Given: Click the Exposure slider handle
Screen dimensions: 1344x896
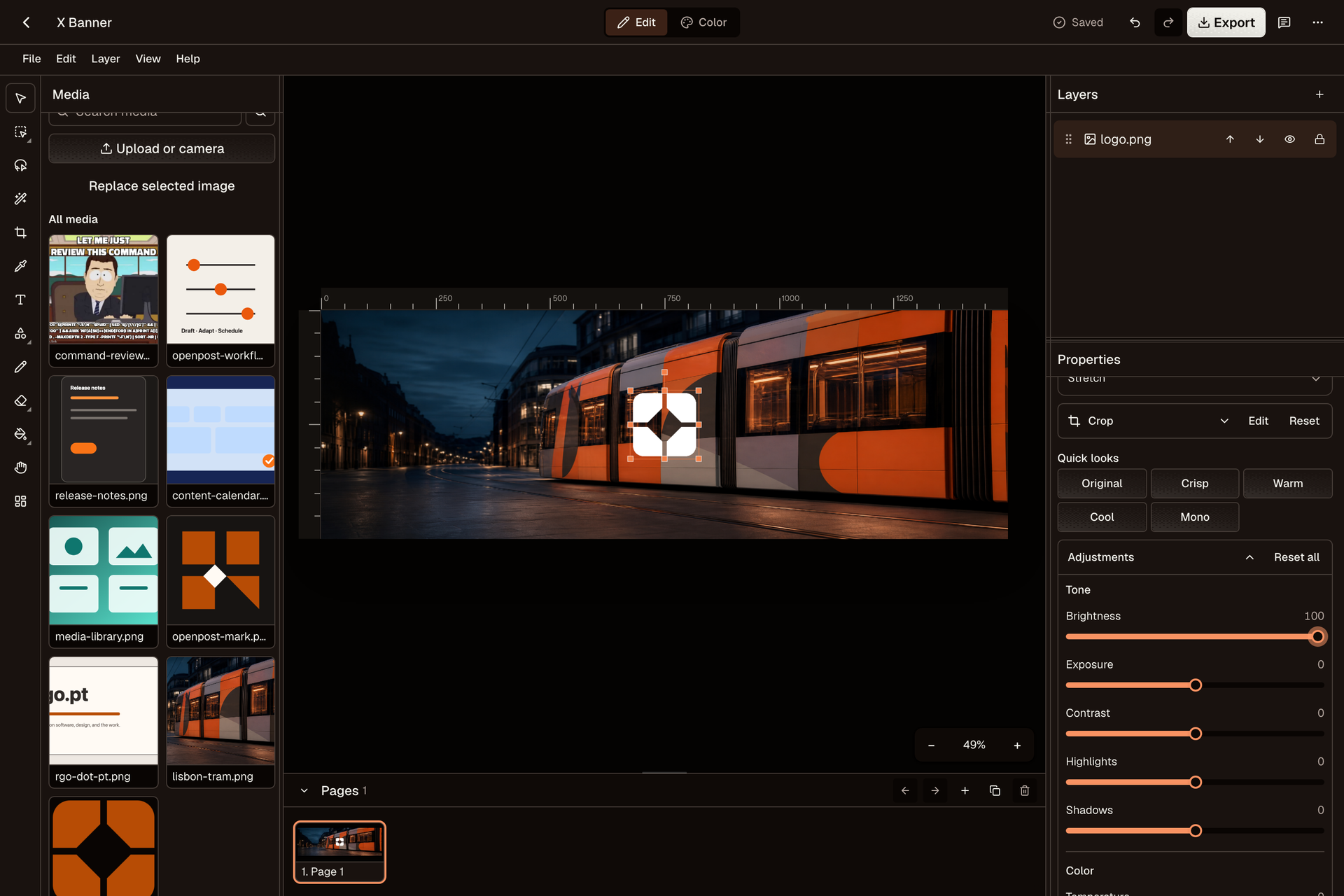Looking at the screenshot, I should pyautogui.click(x=1196, y=685).
